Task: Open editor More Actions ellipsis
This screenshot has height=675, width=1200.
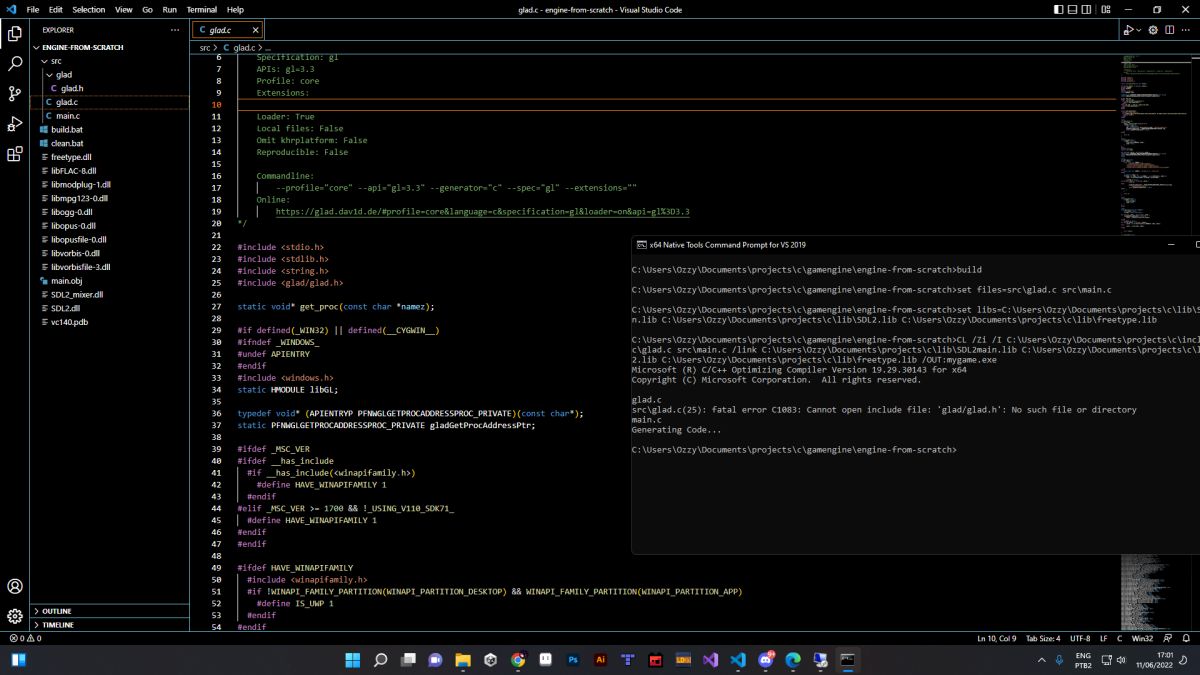Action: point(1187,30)
